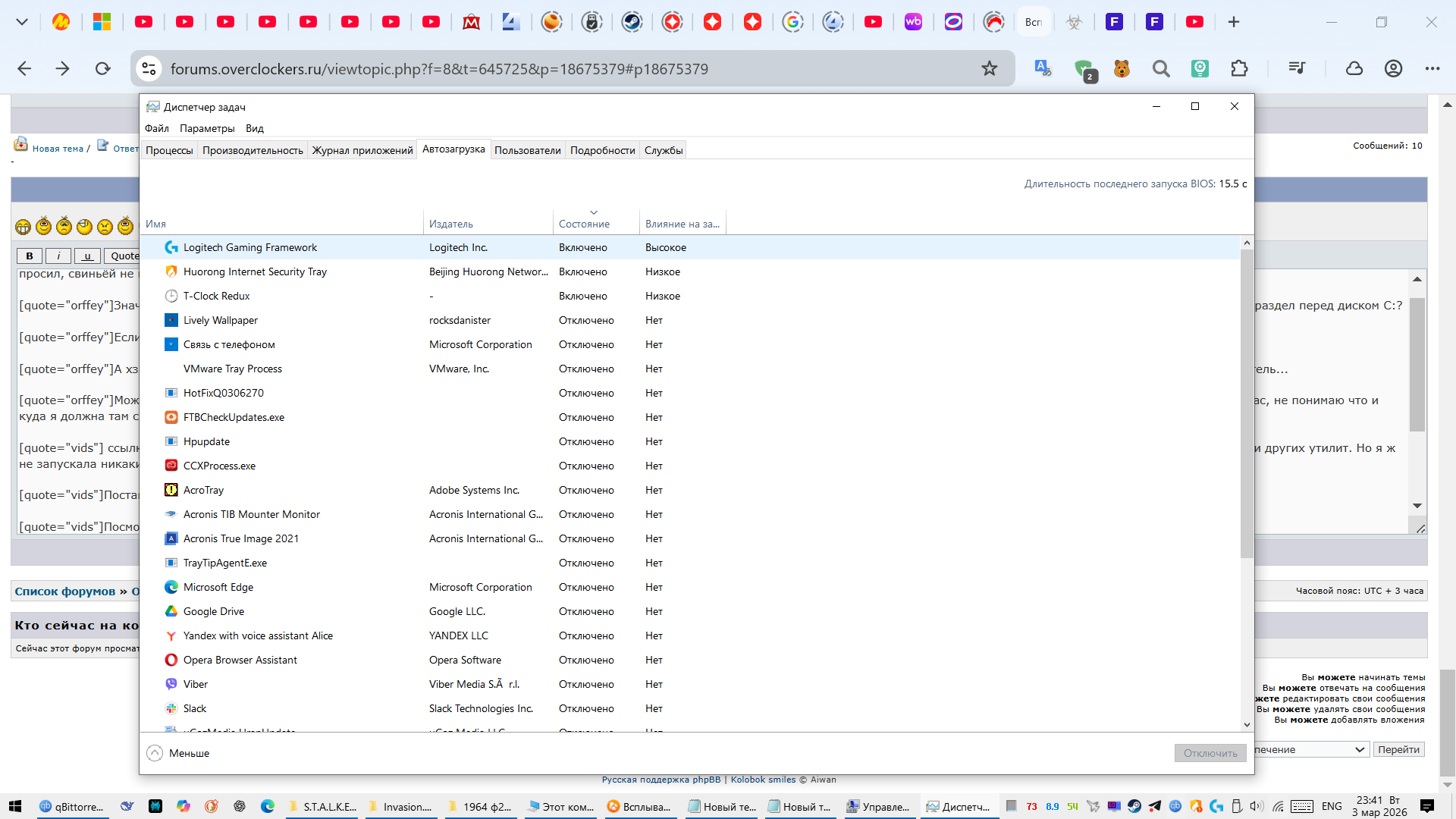Click the Состояние column sort chevron
The height and width of the screenshot is (819, 1456).
click(594, 212)
